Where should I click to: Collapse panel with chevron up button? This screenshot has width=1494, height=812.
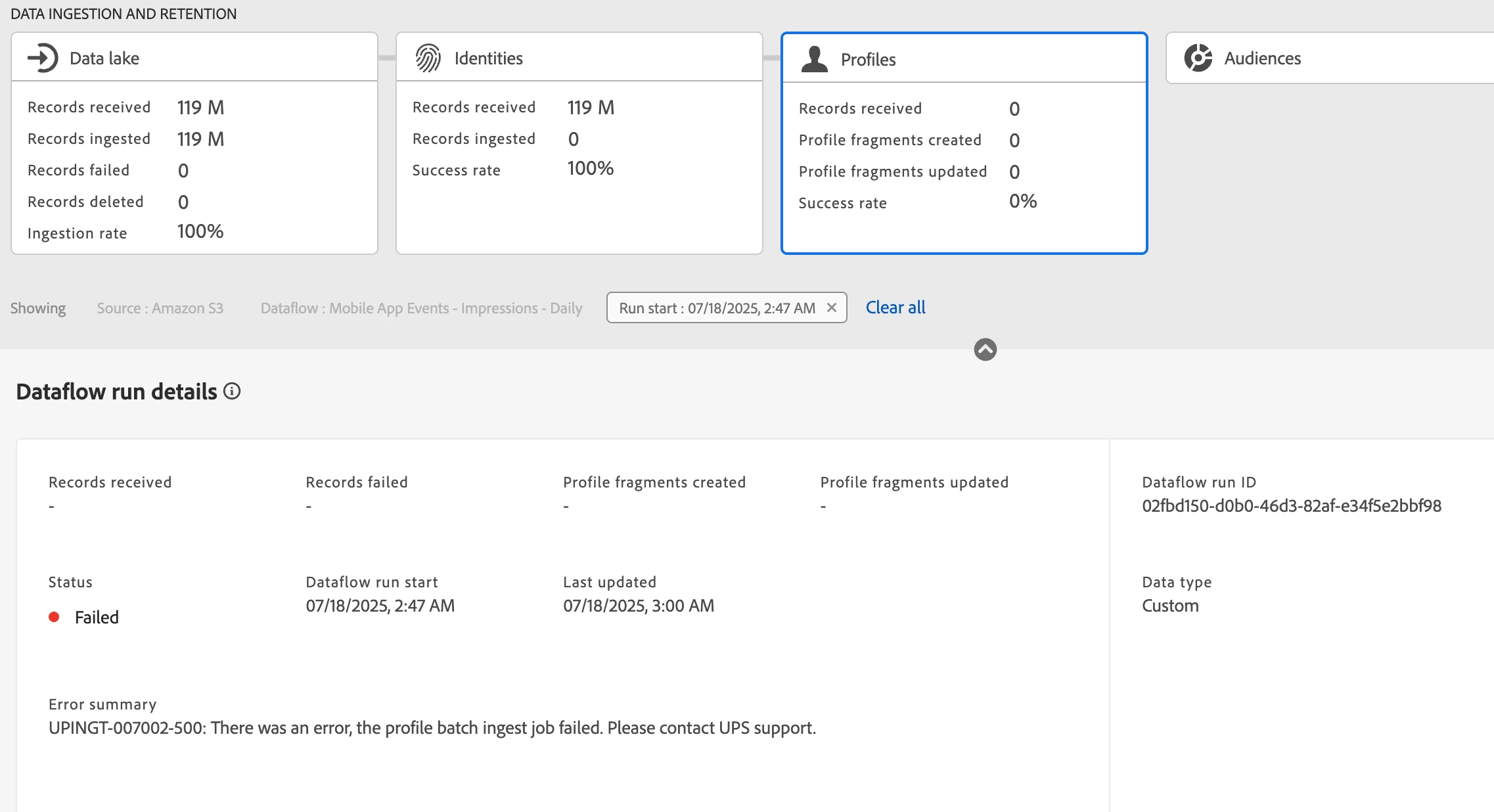tap(985, 350)
